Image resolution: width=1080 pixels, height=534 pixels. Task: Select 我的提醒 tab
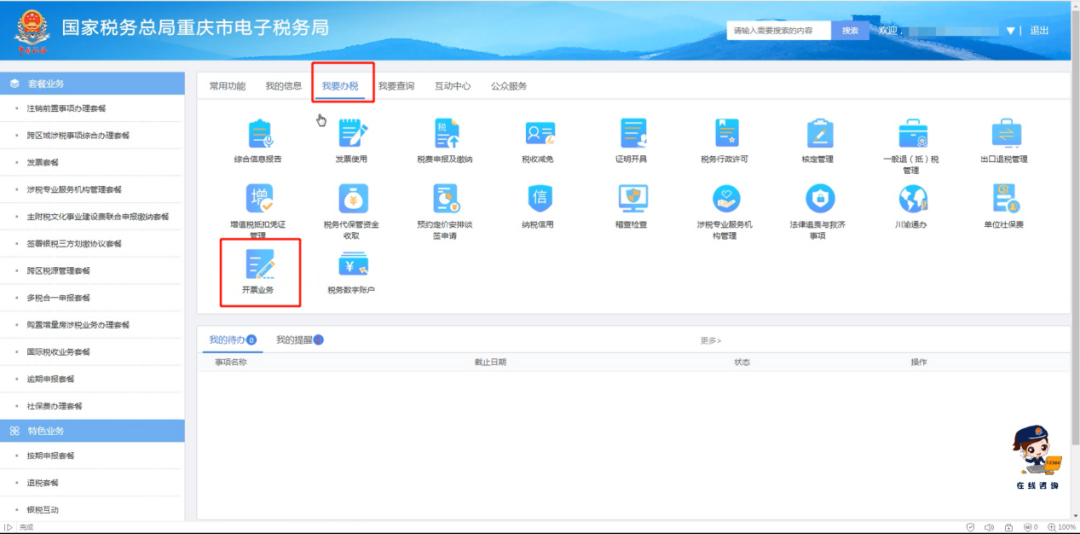pos(300,340)
